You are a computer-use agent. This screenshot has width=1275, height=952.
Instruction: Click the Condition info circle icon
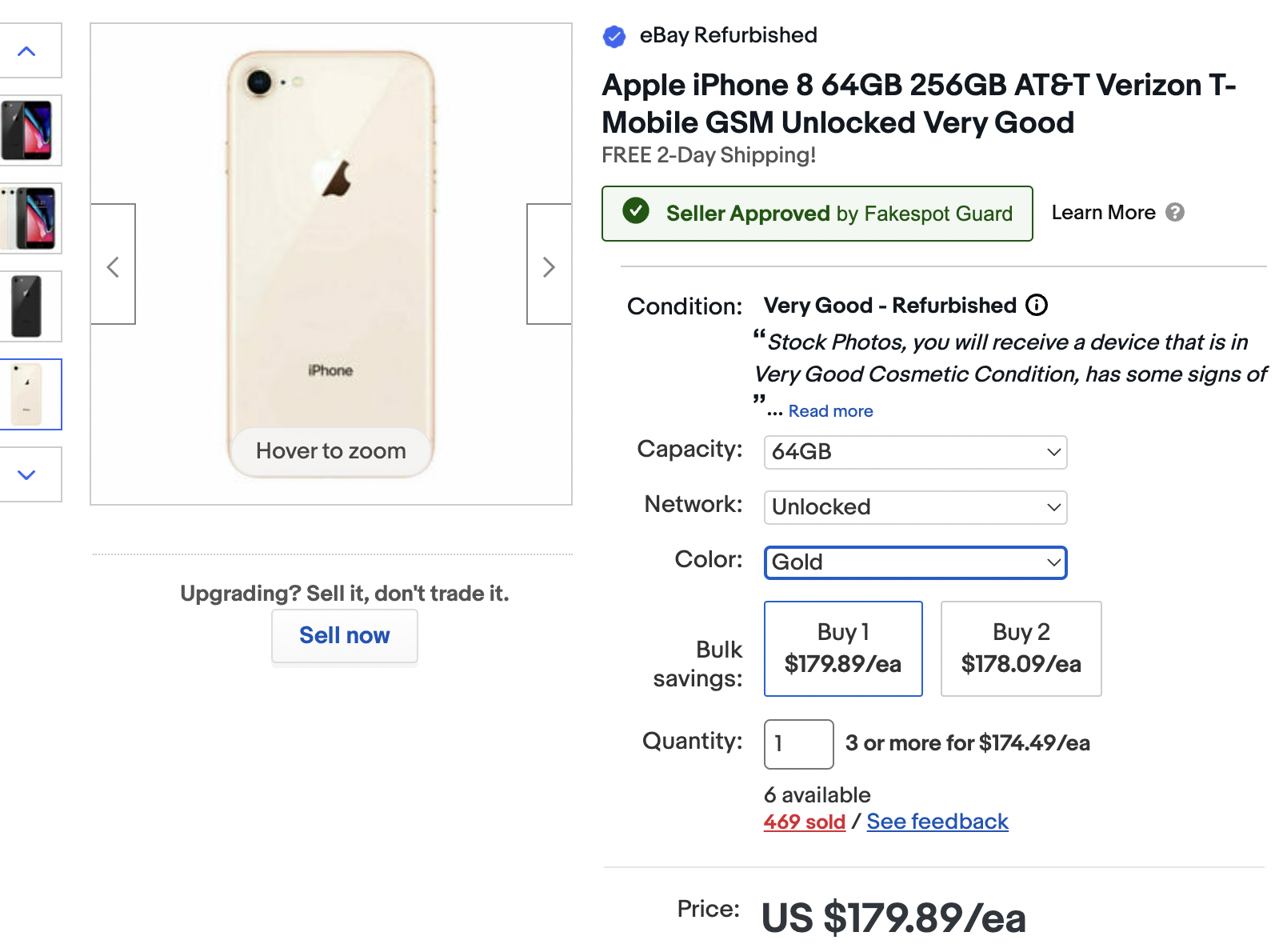pyautogui.click(x=1037, y=305)
